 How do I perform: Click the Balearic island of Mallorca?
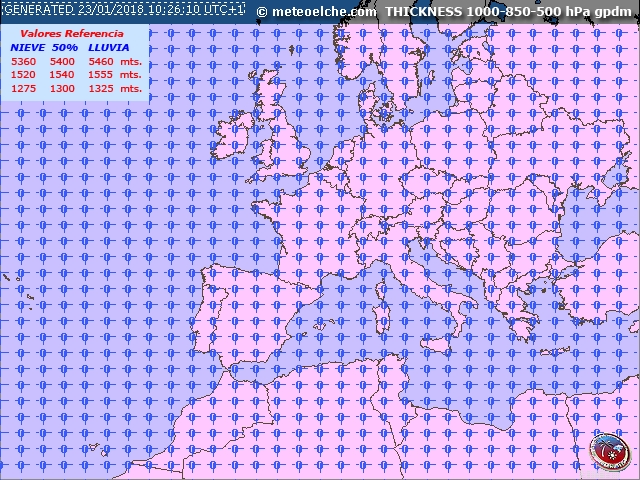318,324
